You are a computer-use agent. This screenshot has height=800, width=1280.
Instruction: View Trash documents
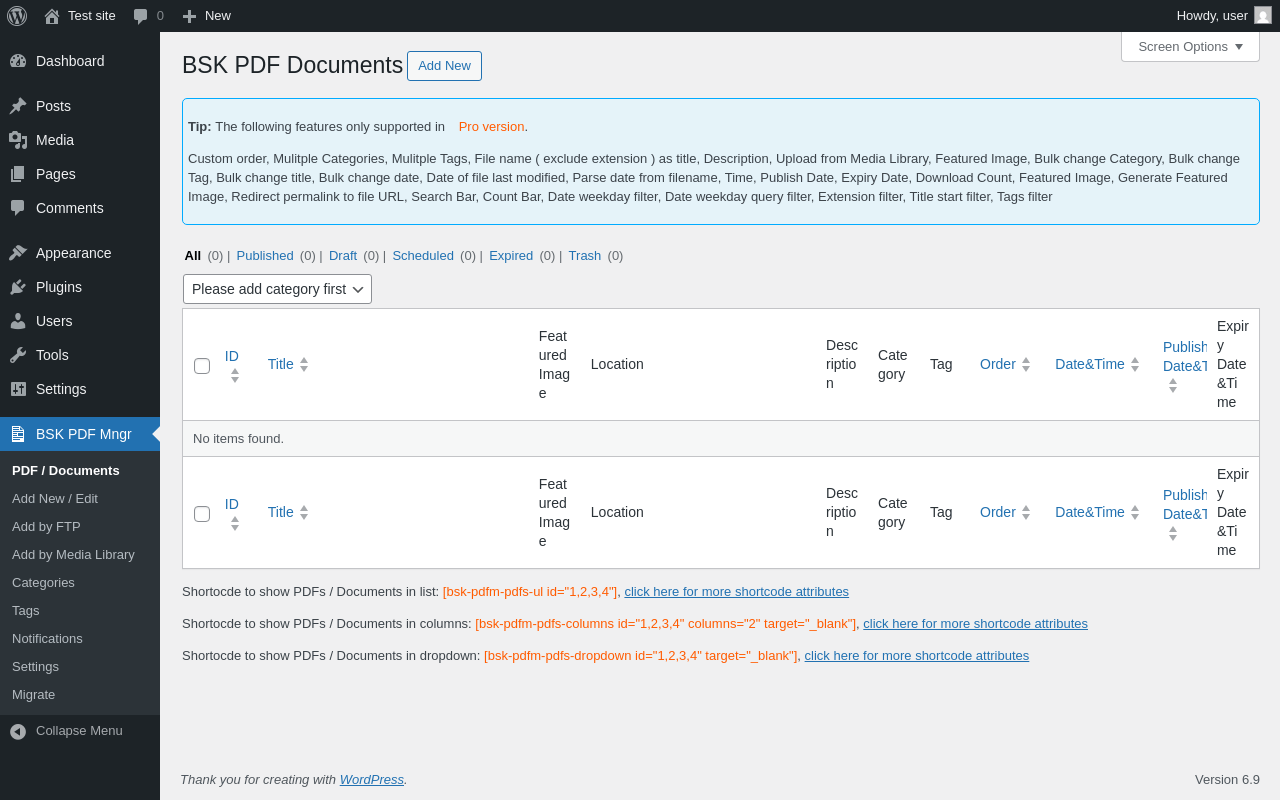(x=585, y=255)
